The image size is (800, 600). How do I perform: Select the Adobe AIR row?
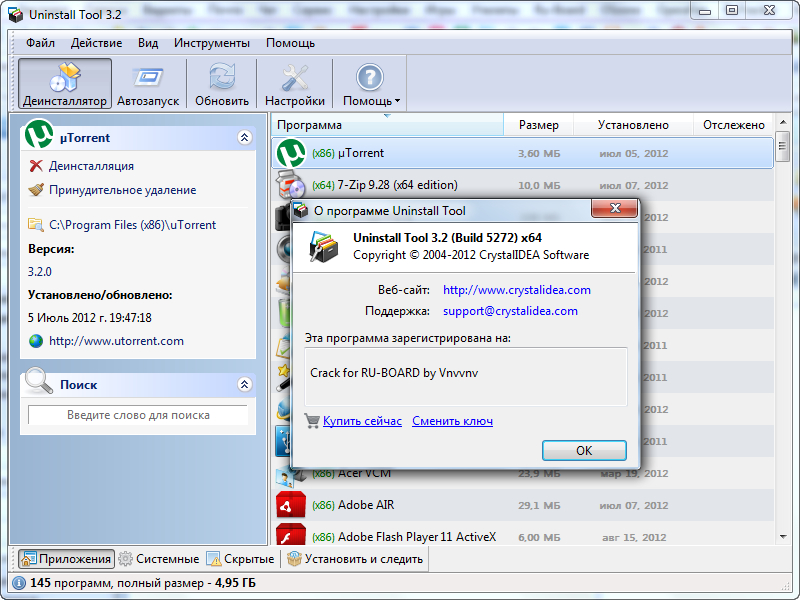click(522, 505)
